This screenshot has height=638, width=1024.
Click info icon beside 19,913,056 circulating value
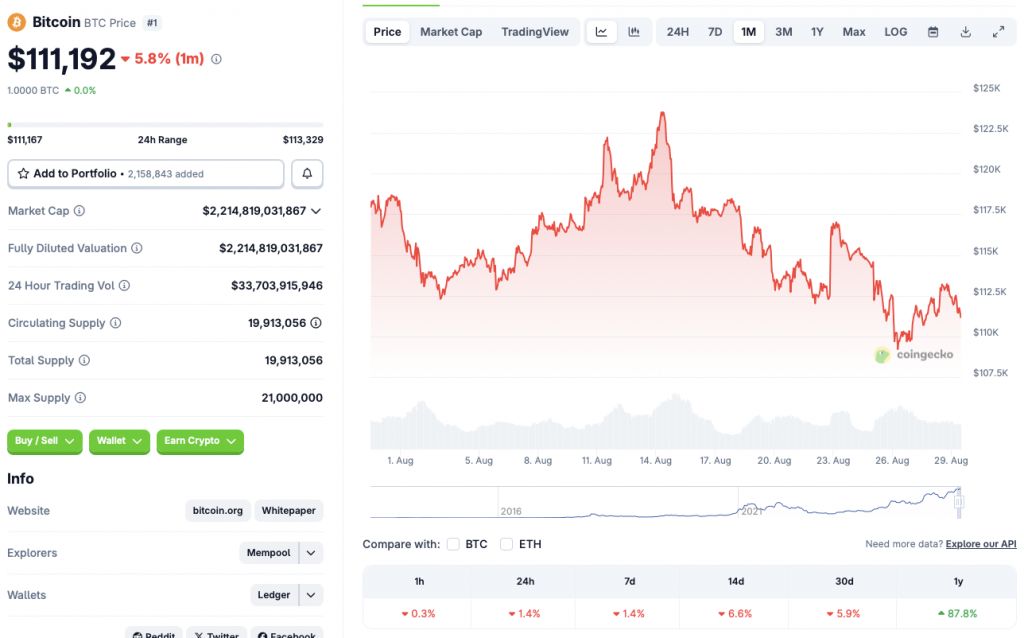316,323
